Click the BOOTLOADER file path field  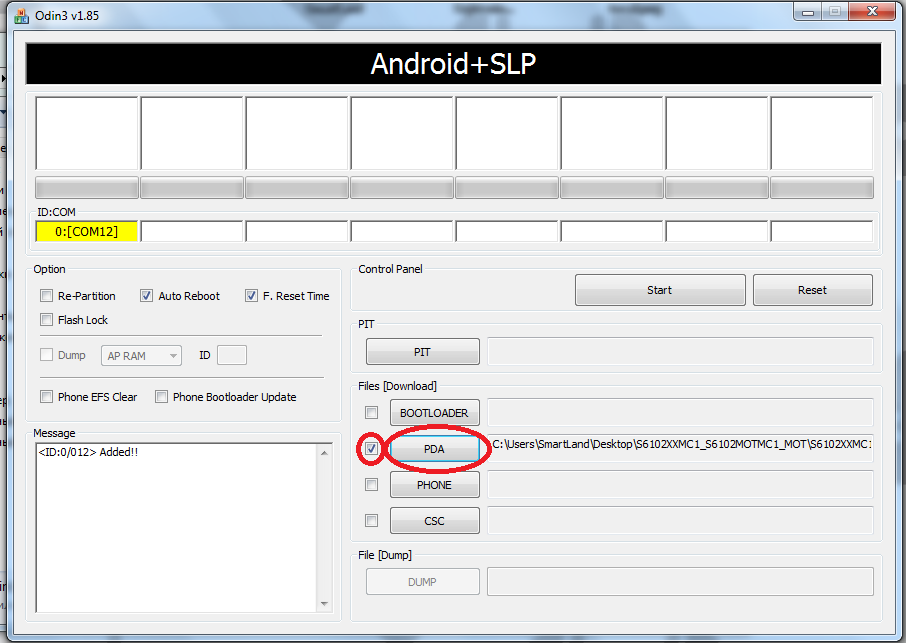point(680,412)
